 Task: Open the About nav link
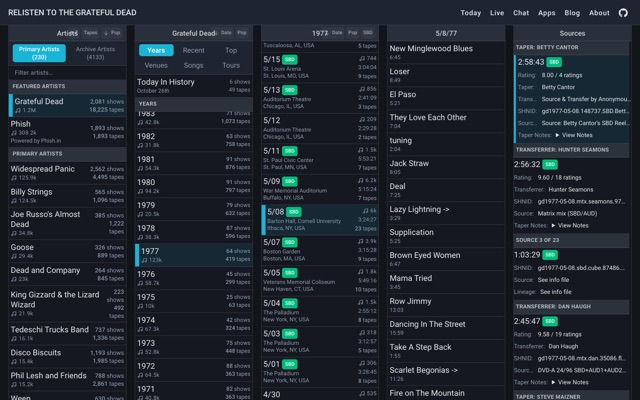click(599, 13)
